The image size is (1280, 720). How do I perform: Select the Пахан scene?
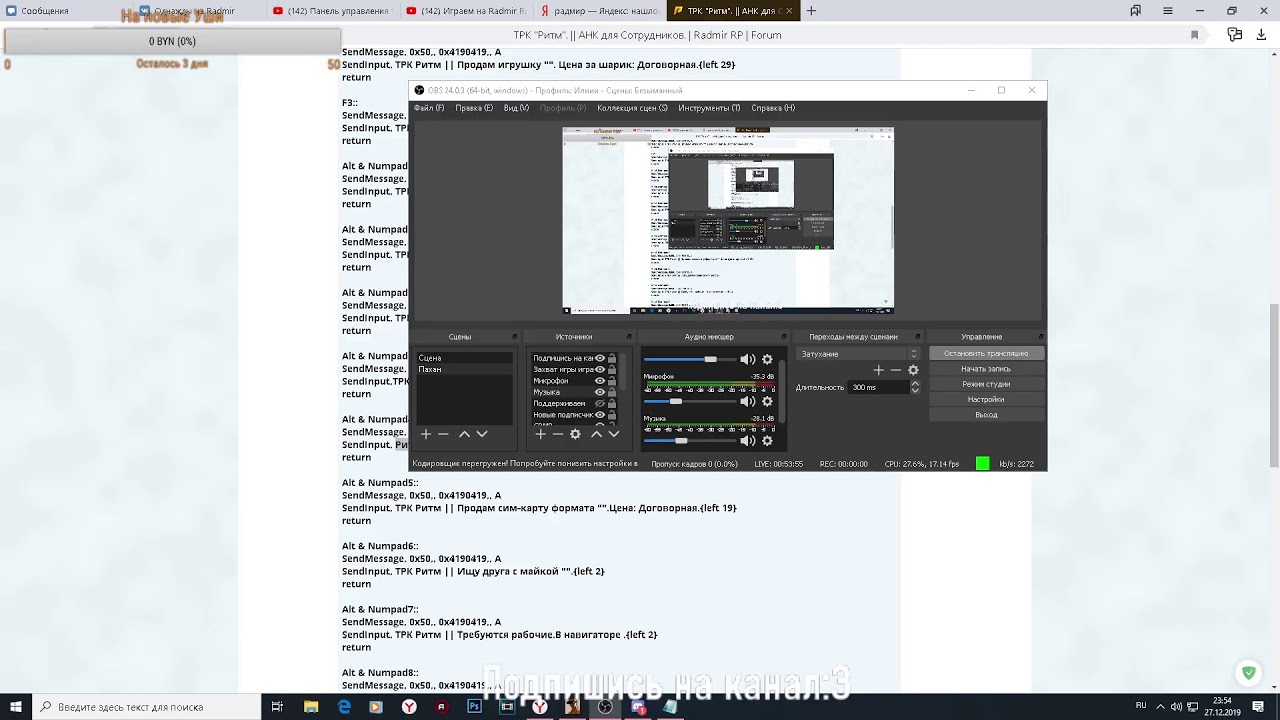click(x=464, y=370)
